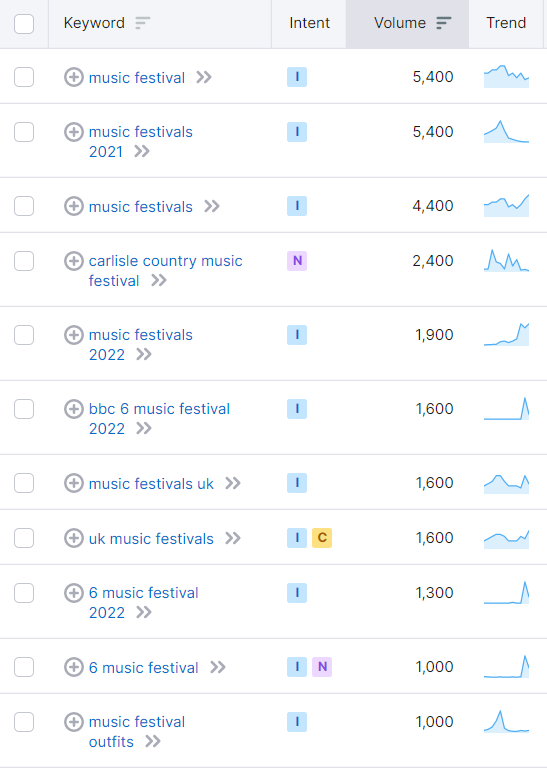Click the trend sparkline for 'music festival'
Viewport: 547px width, 782px height.
pyautogui.click(x=506, y=76)
